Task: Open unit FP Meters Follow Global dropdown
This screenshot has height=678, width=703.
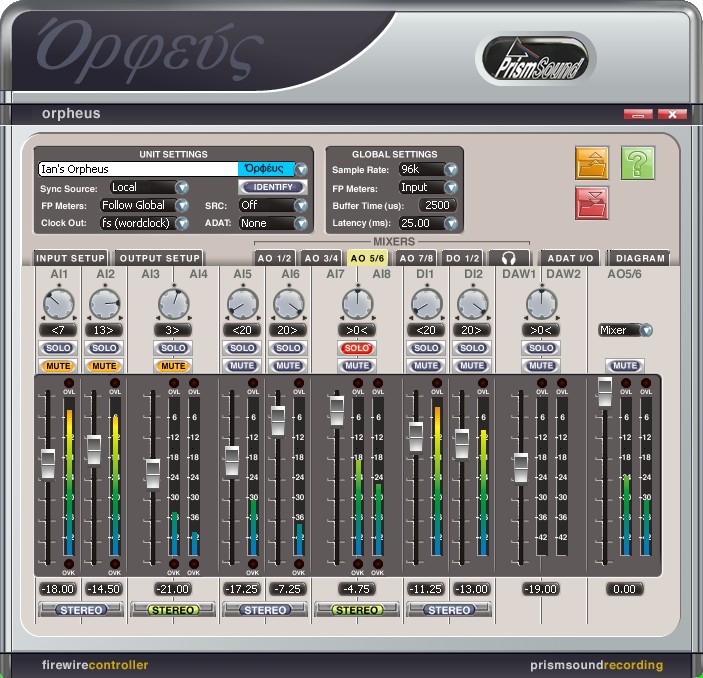Action: pyautogui.click(x=182, y=205)
